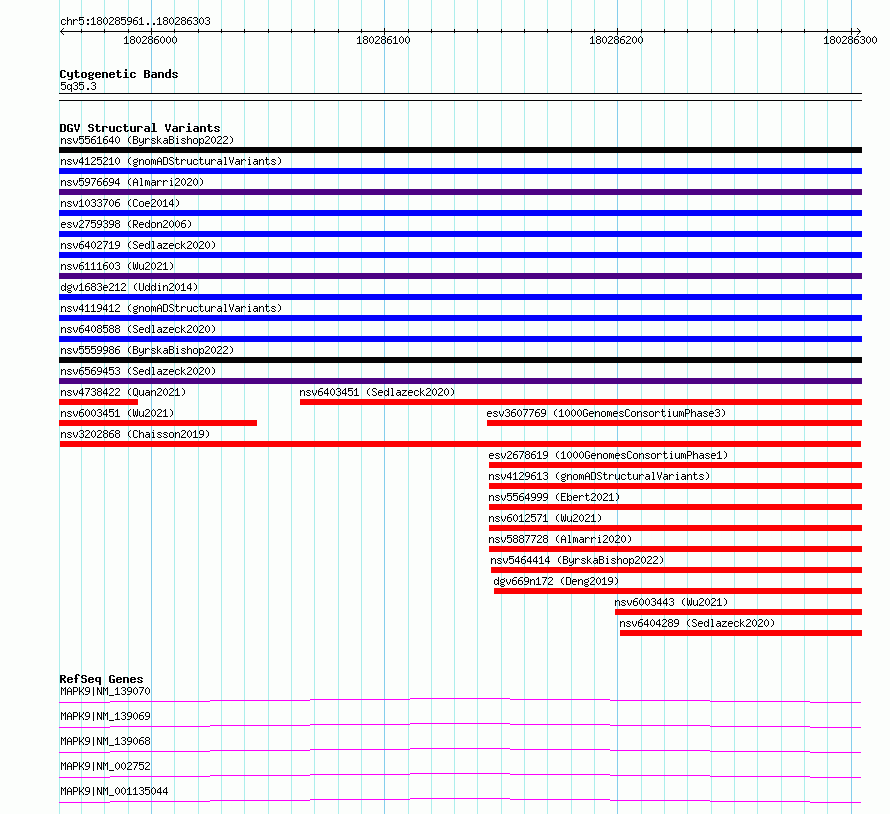The width and height of the screenshot is (890, 814).
Task: Select the 5q35.3 band label
Action: point(78,86)
